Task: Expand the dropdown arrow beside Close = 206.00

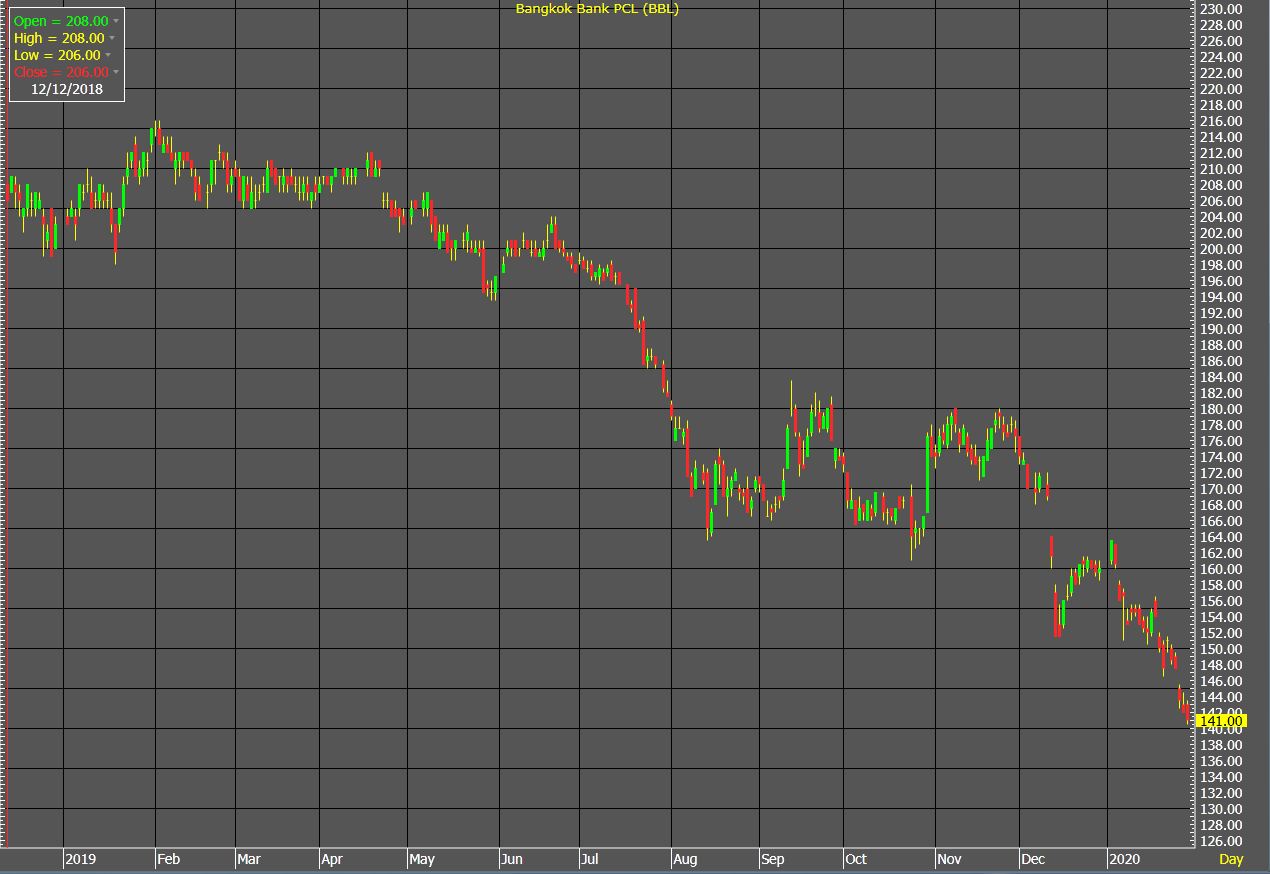Action: click(x=116, y=72)
